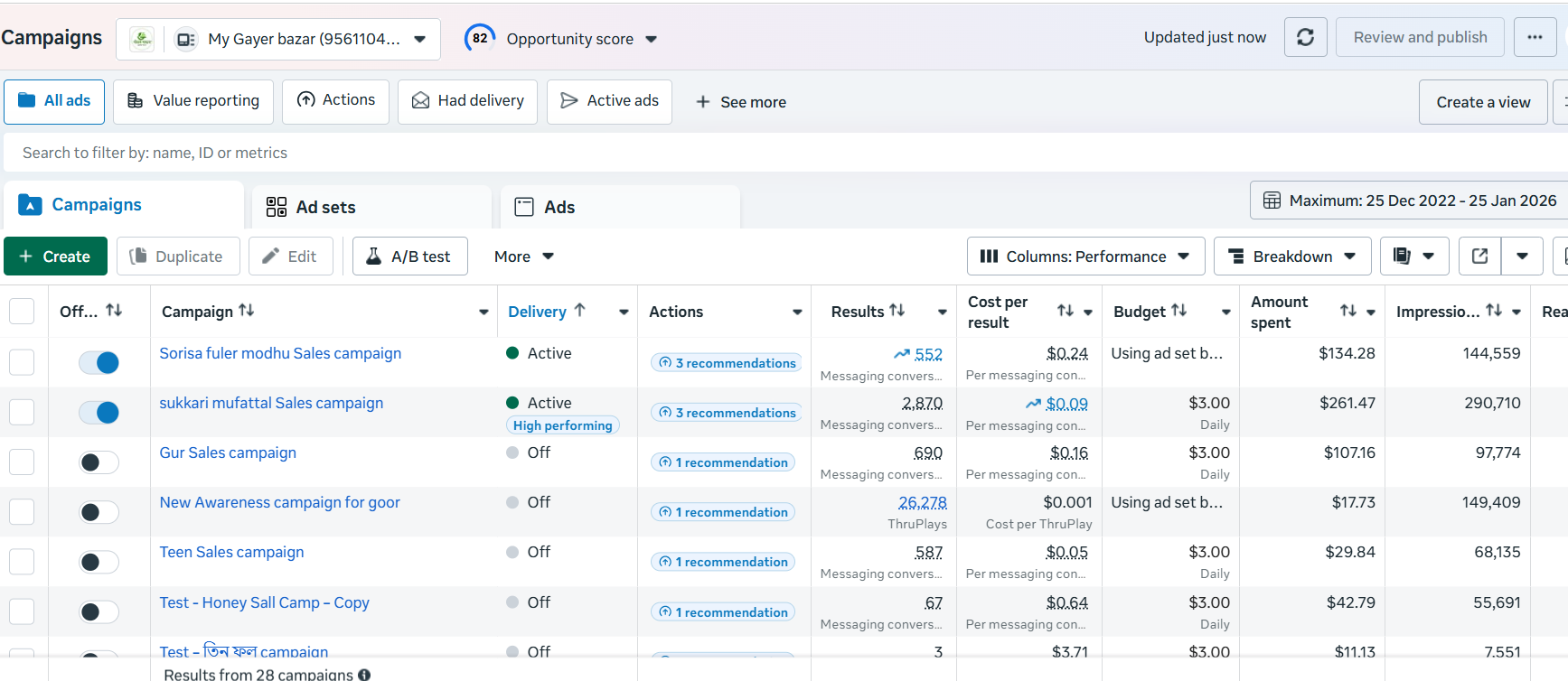Enable the Gur Sales campaign toggle
The height and width of the screenshot is (681, 1568).
tap(99, 462)
